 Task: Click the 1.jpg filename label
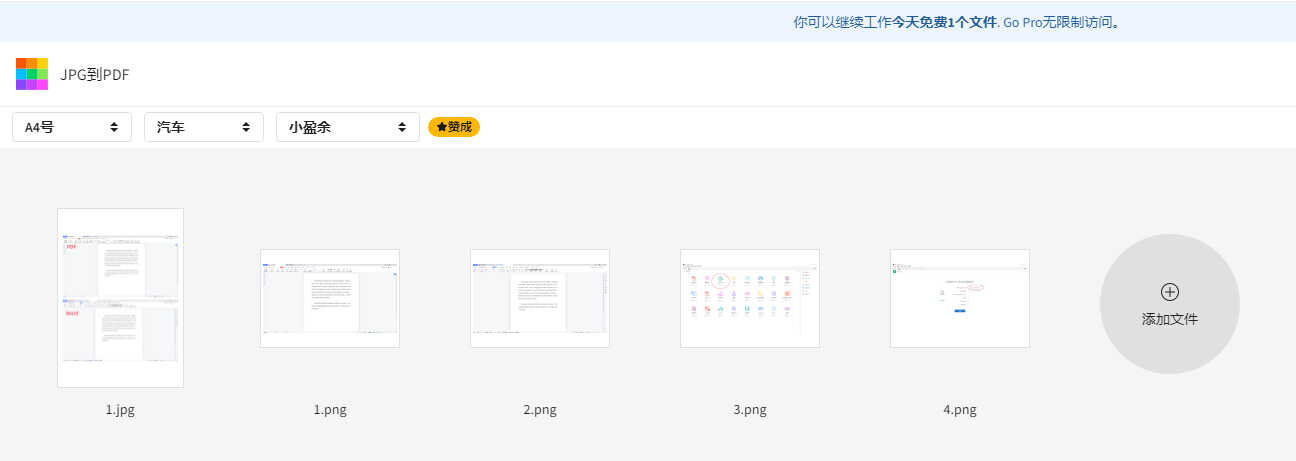pyautogui.click(x=120, y=410)
